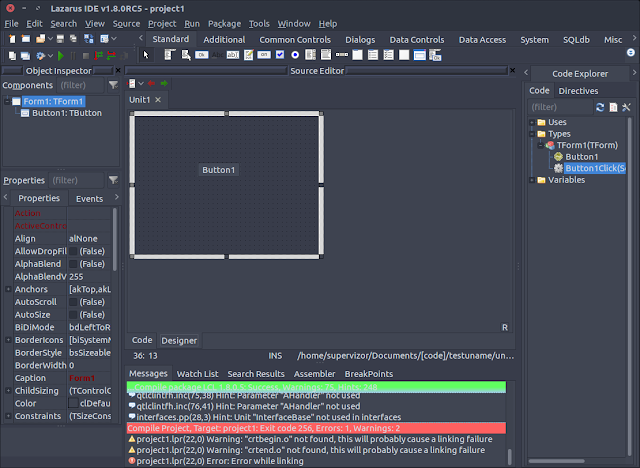Screen dimensions: 640x468
Task: Collapse the Types node in Code Explorer
Action: pos(532,133)
